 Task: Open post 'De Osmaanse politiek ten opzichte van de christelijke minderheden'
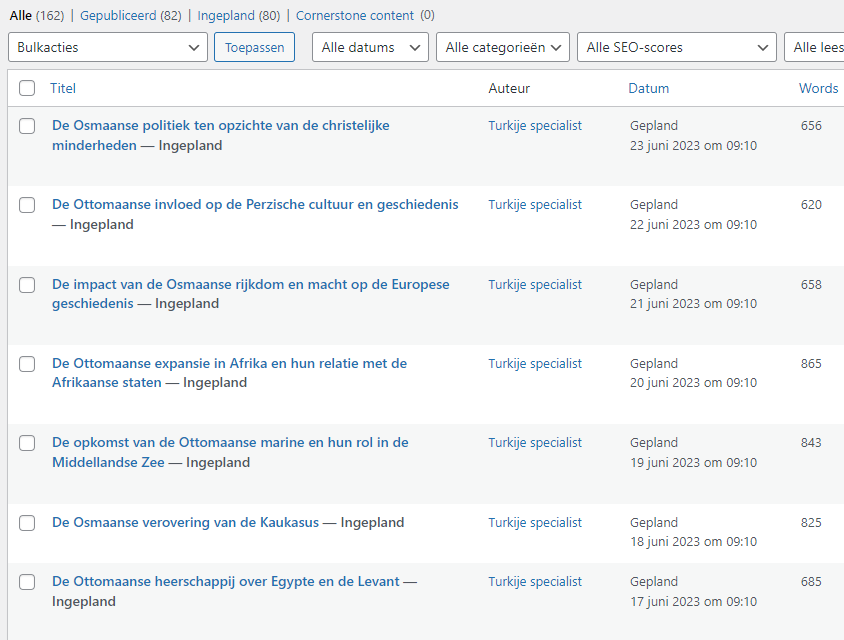click(221, 135)
